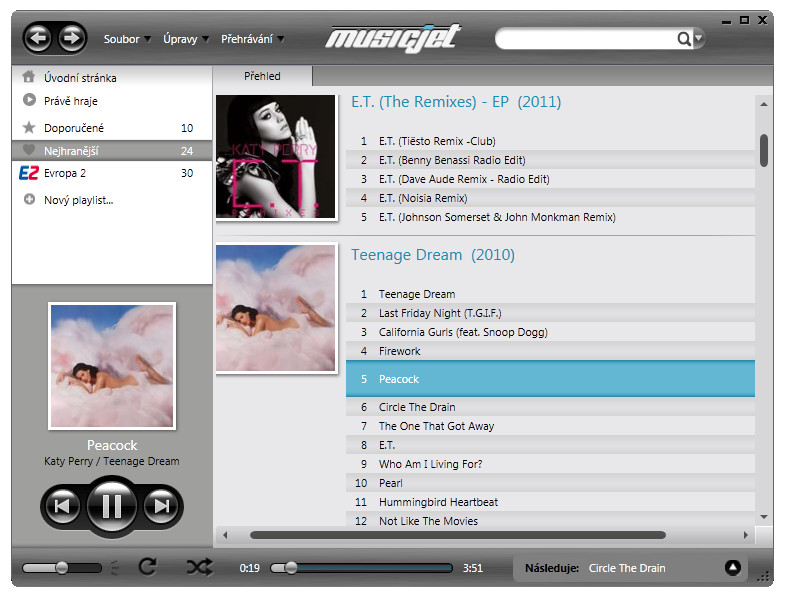This screenshot has height=597, width=785.
Task: Open Teenage Dream (2010) album title
Action: pos(433,255)
